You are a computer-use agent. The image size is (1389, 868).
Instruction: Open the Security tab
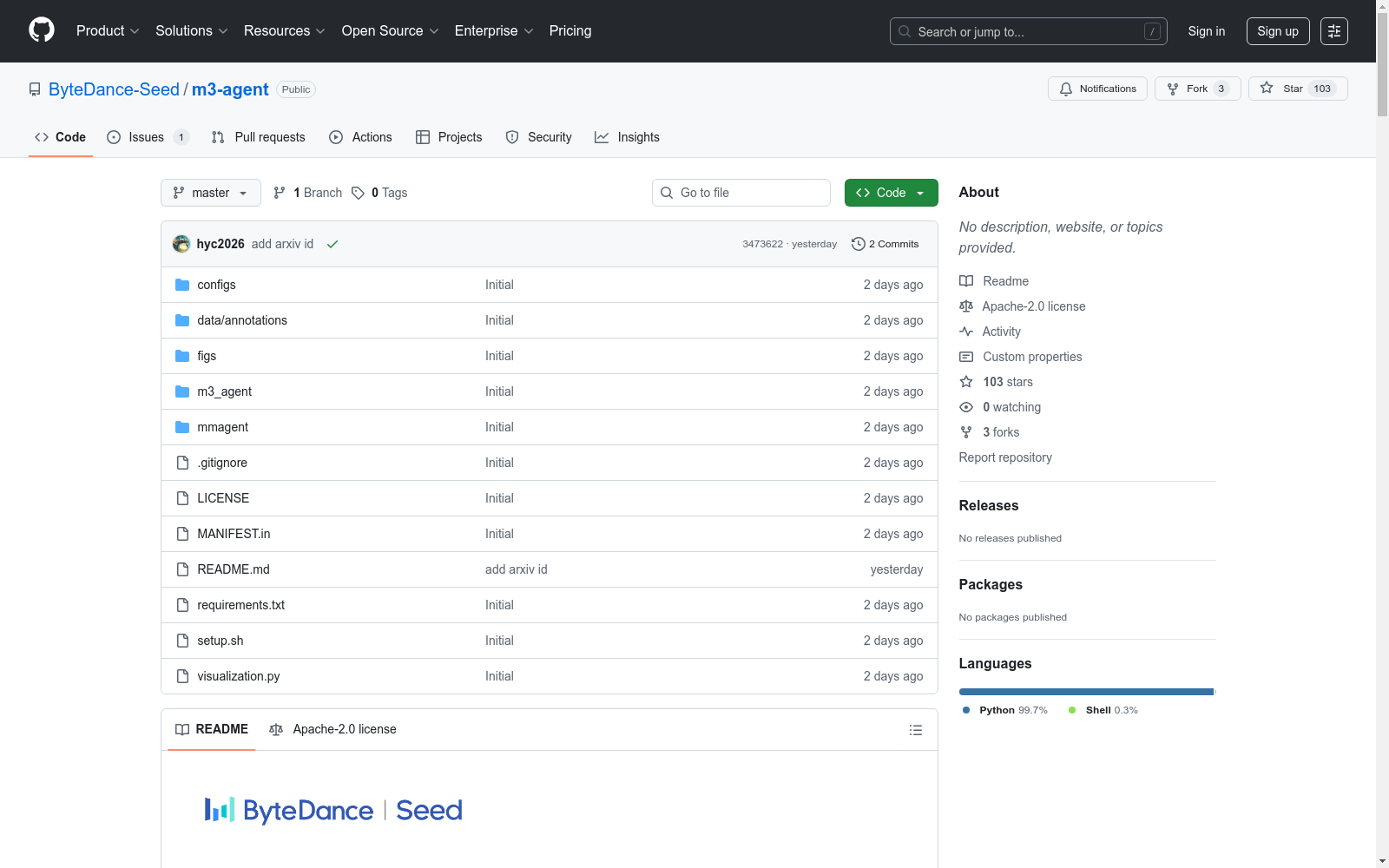coord(539,137)
